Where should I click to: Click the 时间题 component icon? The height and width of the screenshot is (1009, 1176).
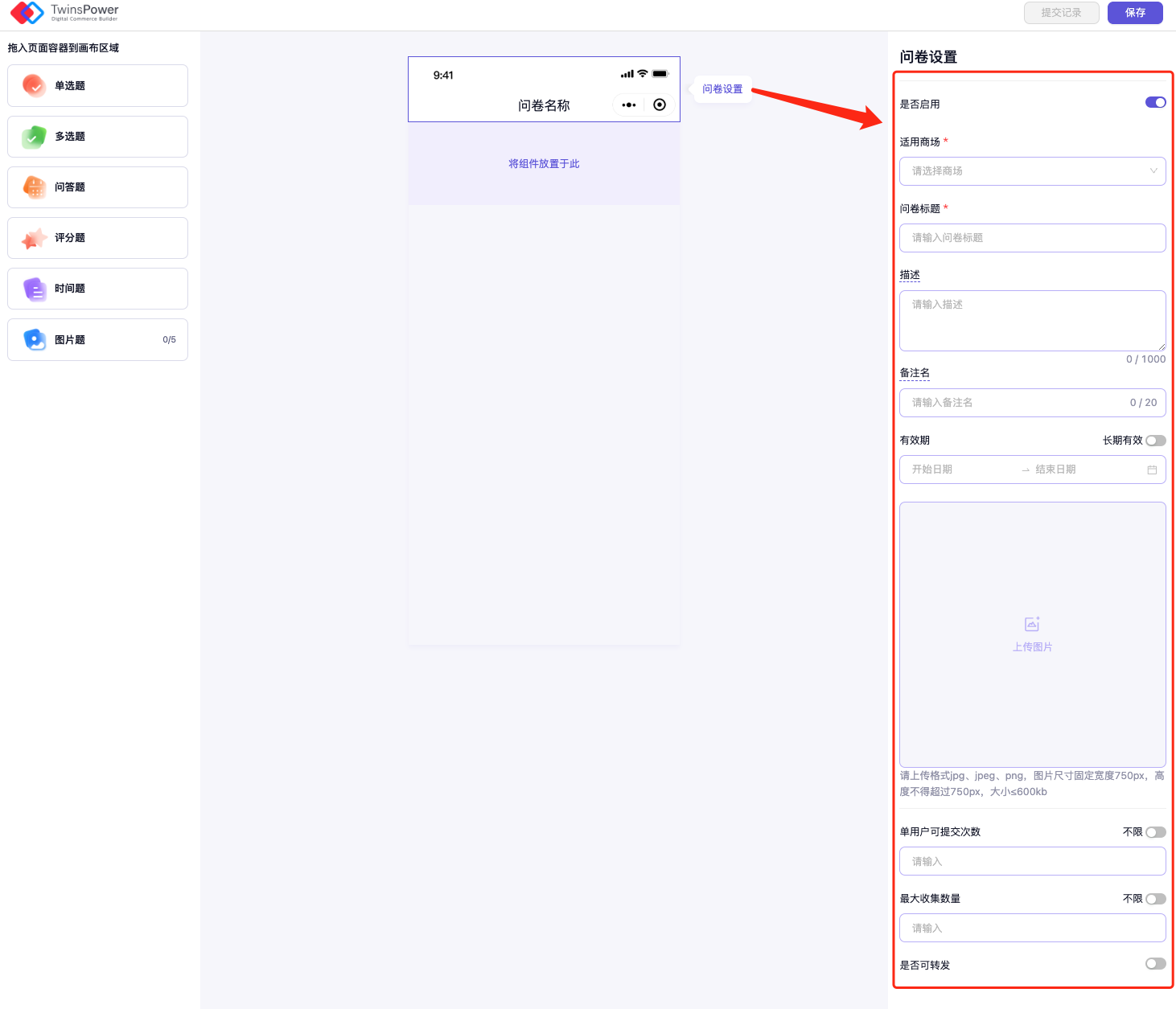(34, 289)
